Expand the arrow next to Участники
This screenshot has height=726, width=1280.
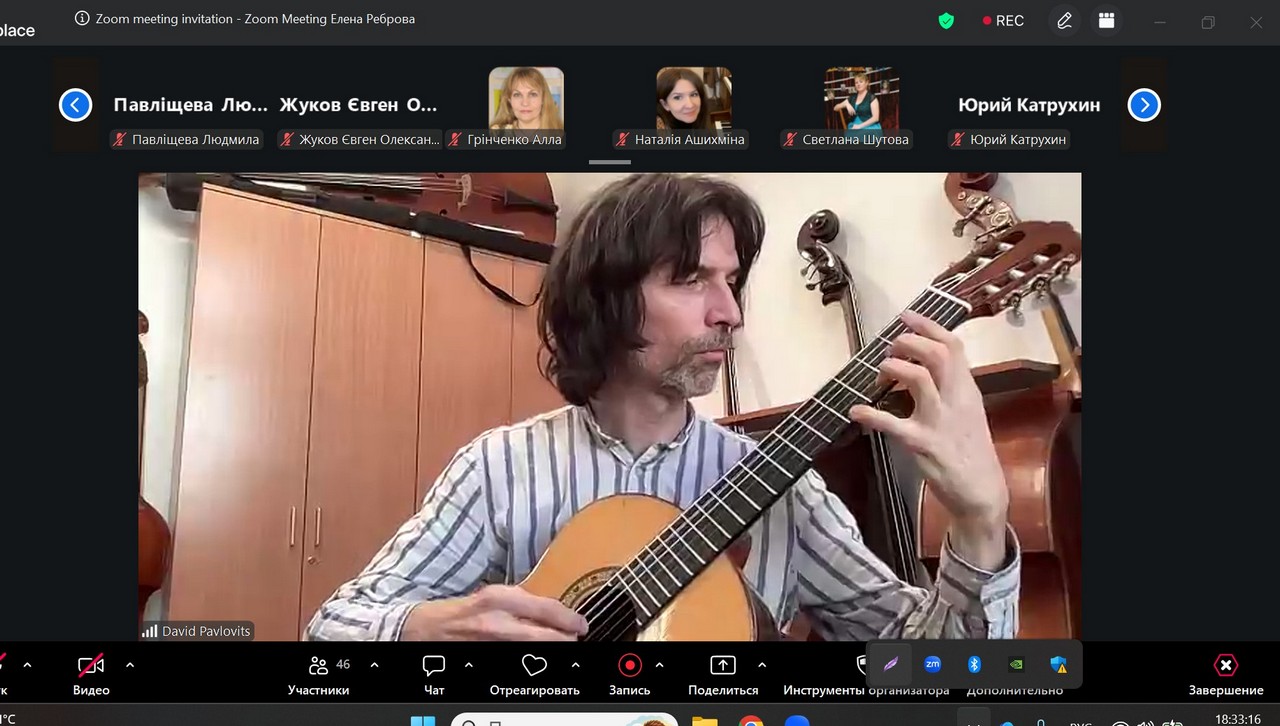374,665
